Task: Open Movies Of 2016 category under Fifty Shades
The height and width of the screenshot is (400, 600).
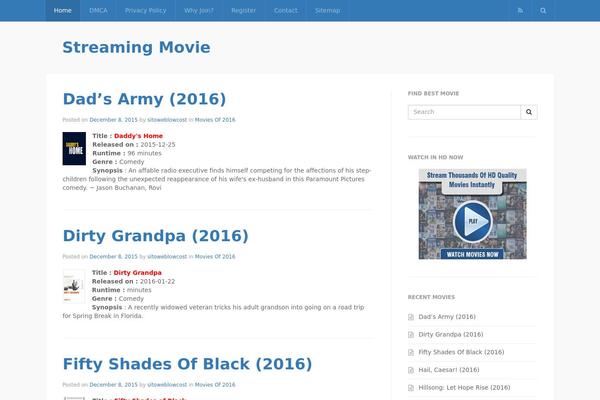Action: (215, 385)
